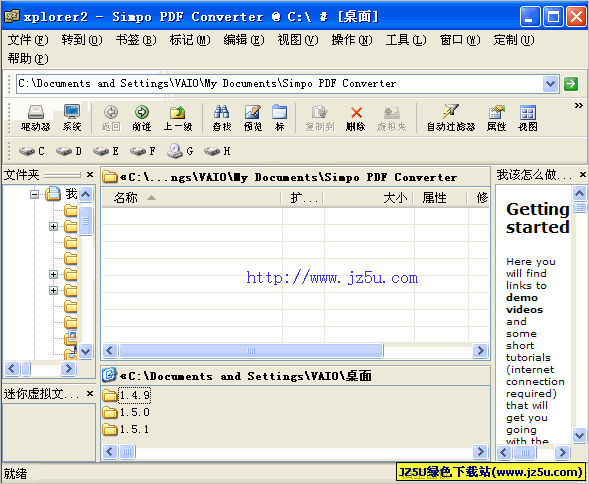
Task: Open the address bar dropdown arrow
Action: point(551,83)
